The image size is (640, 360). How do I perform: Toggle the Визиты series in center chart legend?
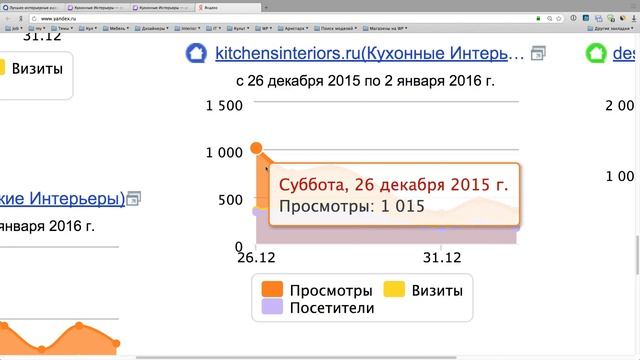click(423, 290)
